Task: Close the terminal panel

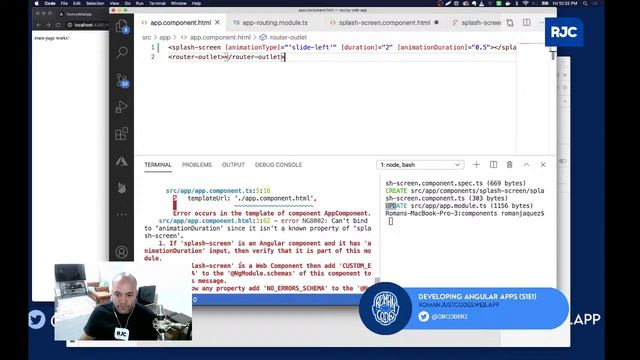Action: point(543,164)
